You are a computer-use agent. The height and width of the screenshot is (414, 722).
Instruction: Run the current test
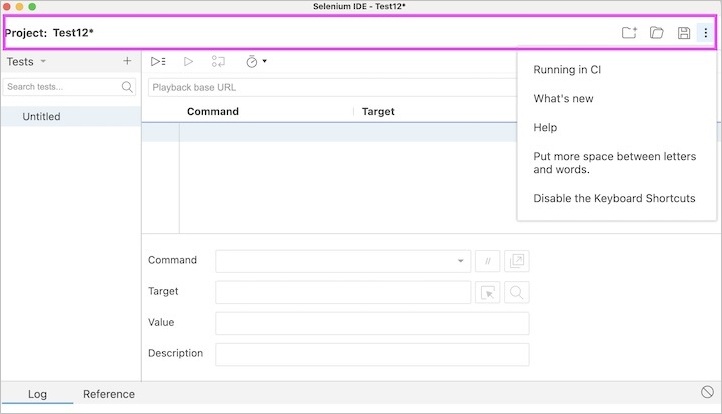pos(188,61)
